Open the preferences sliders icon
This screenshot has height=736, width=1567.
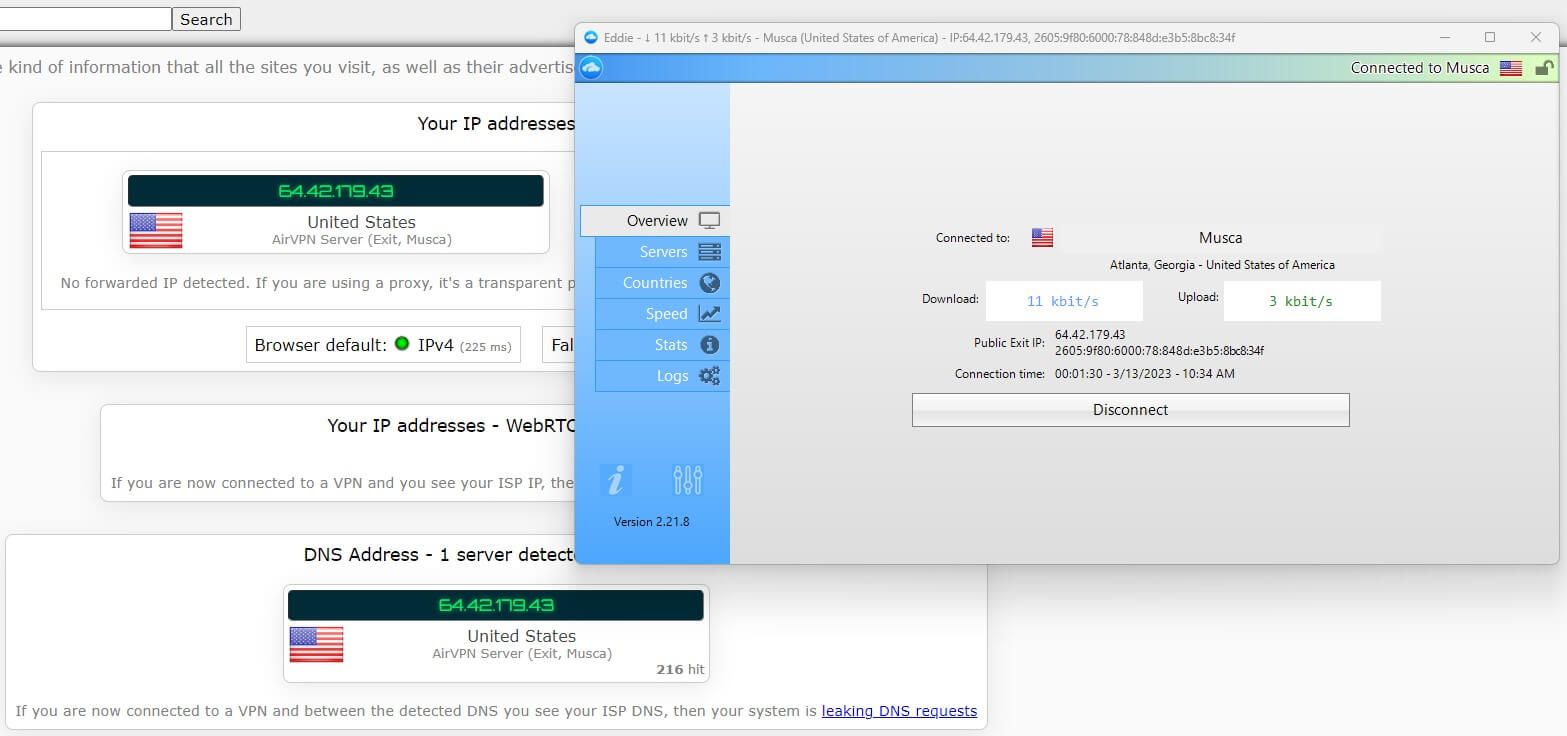pos(688,481)
